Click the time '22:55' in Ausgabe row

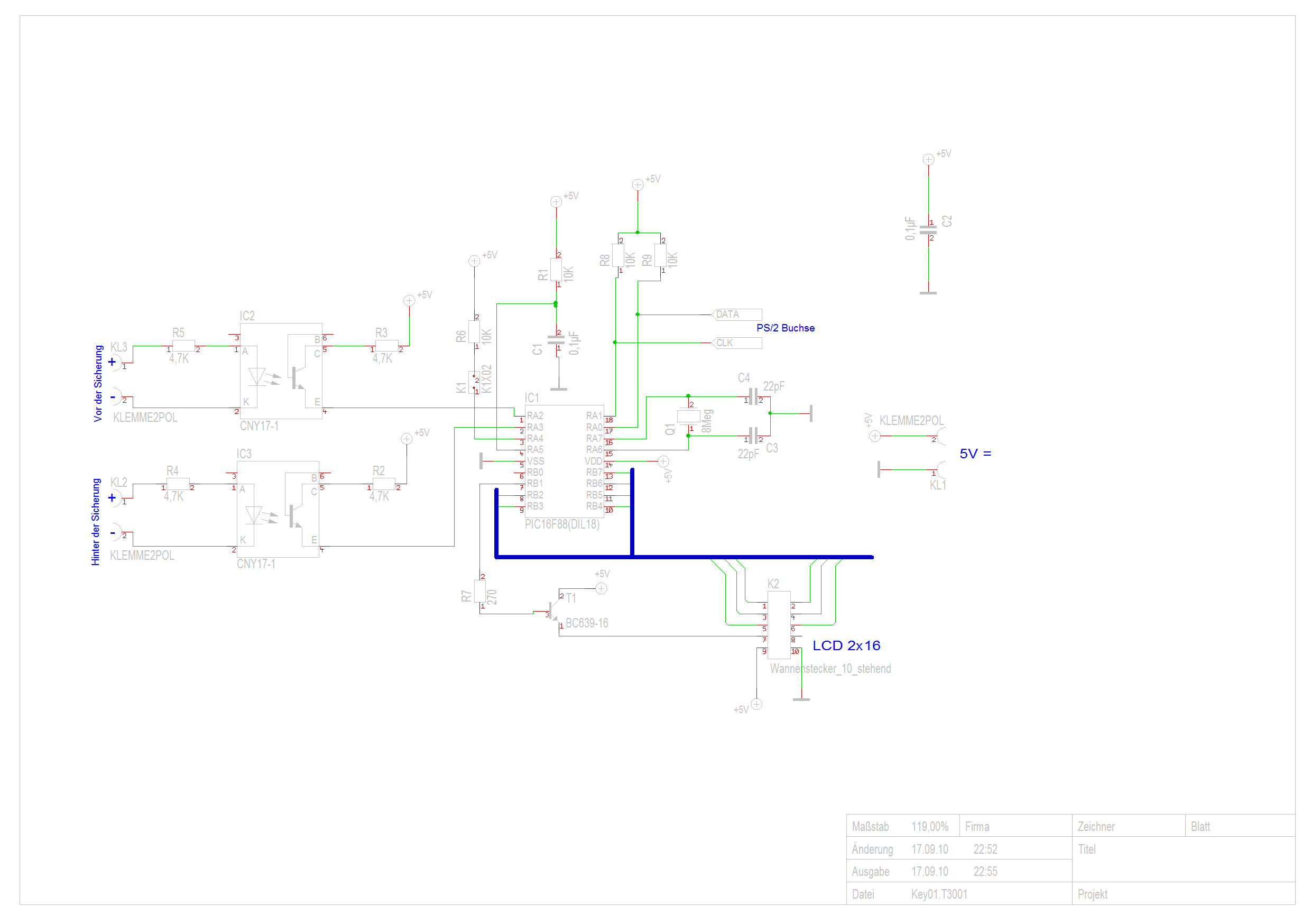tap(985, 872)
